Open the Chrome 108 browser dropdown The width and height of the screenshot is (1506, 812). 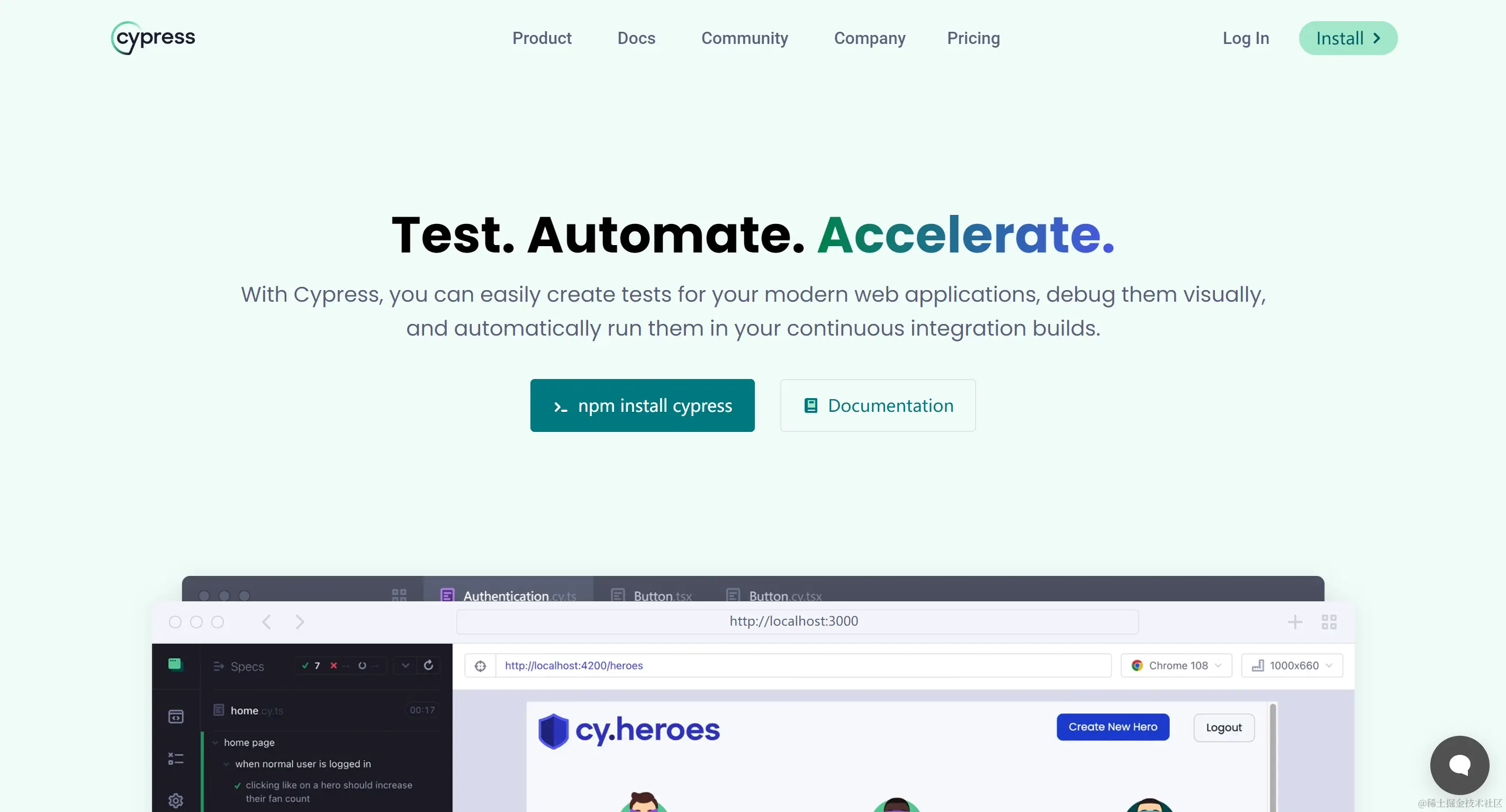(1176, 666)
